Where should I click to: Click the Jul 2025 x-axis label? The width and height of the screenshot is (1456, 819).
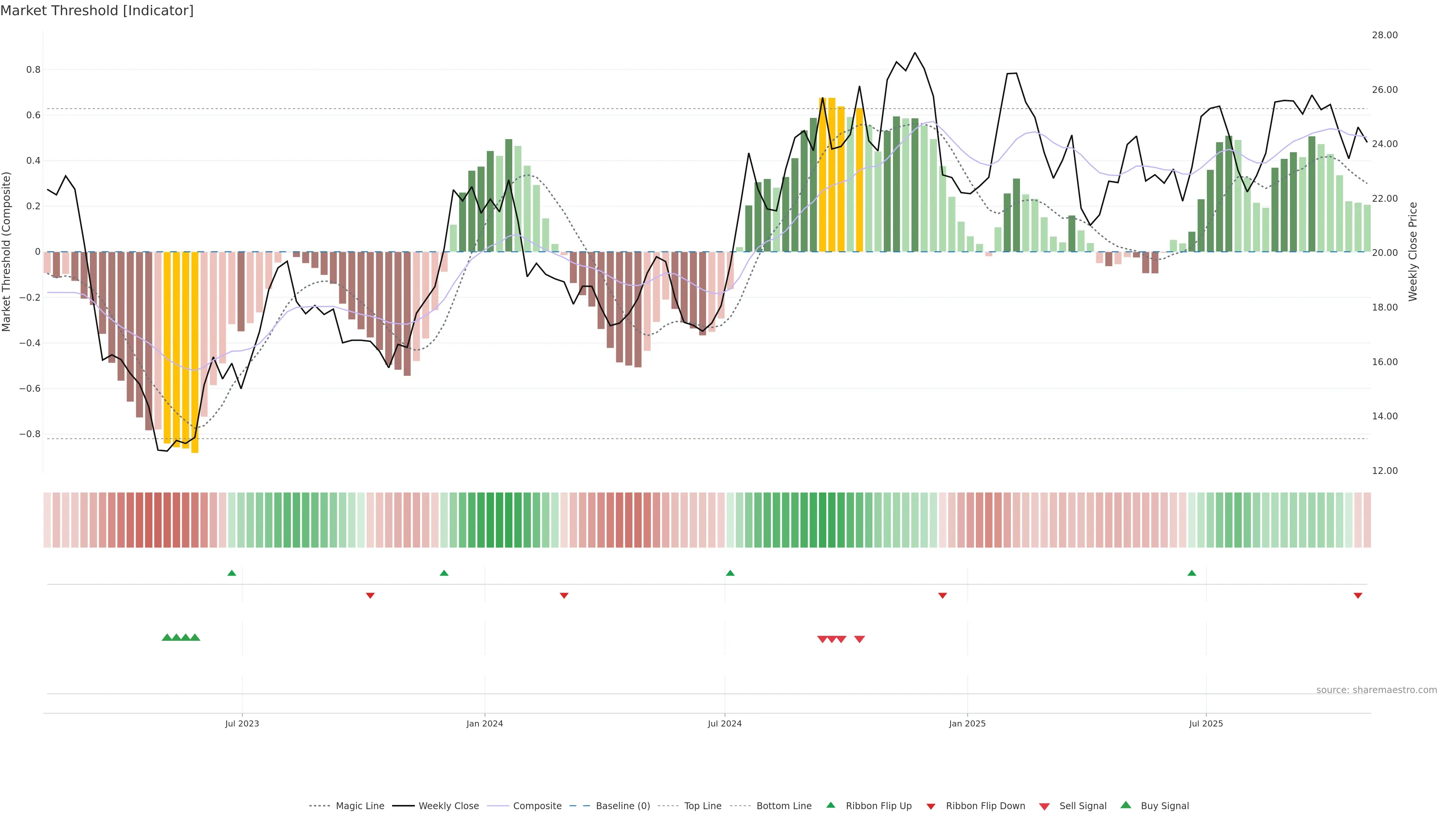(x=1206, y=723)
